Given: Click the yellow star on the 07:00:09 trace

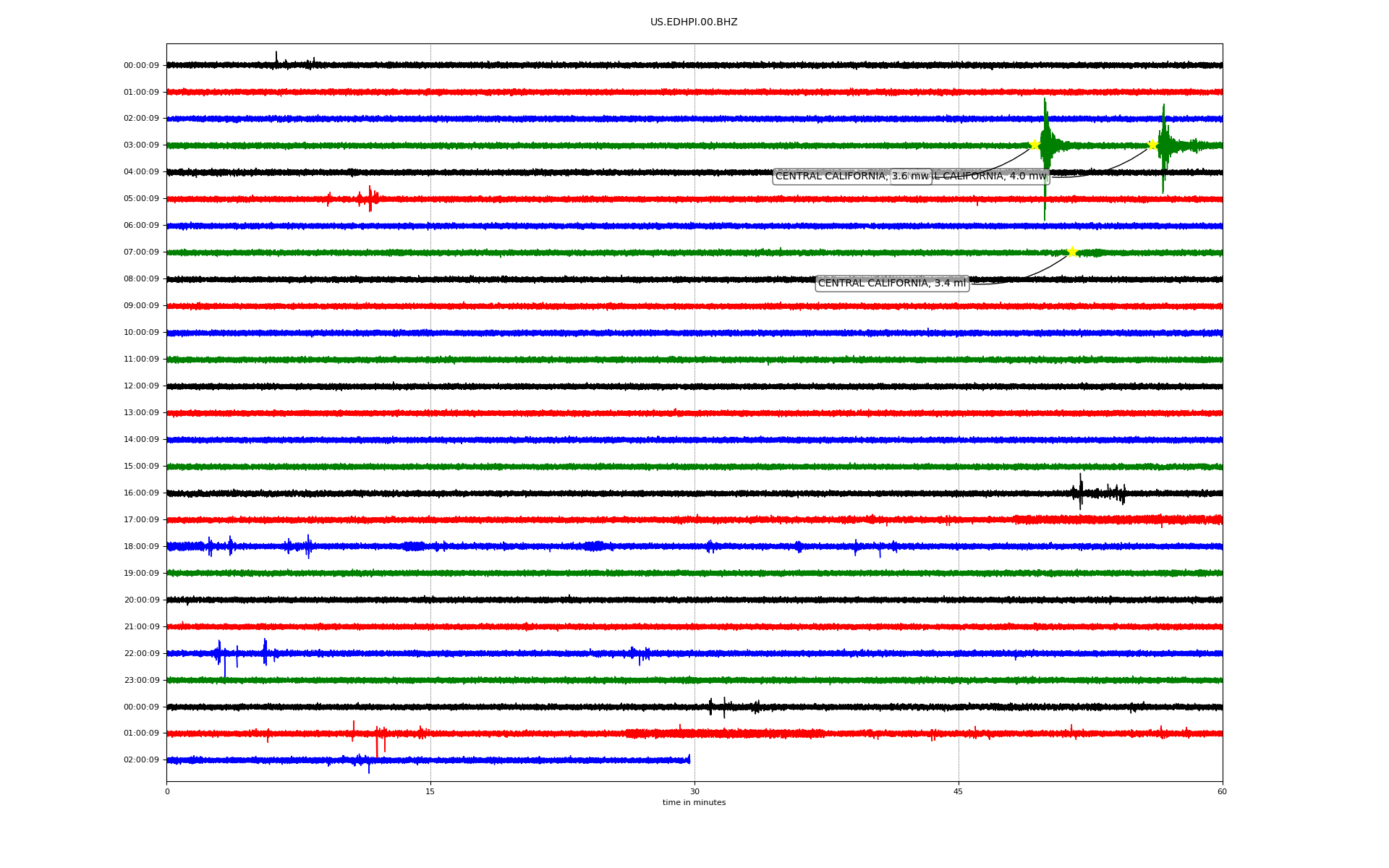Looking at the screenshot, I should [1072, 252].
